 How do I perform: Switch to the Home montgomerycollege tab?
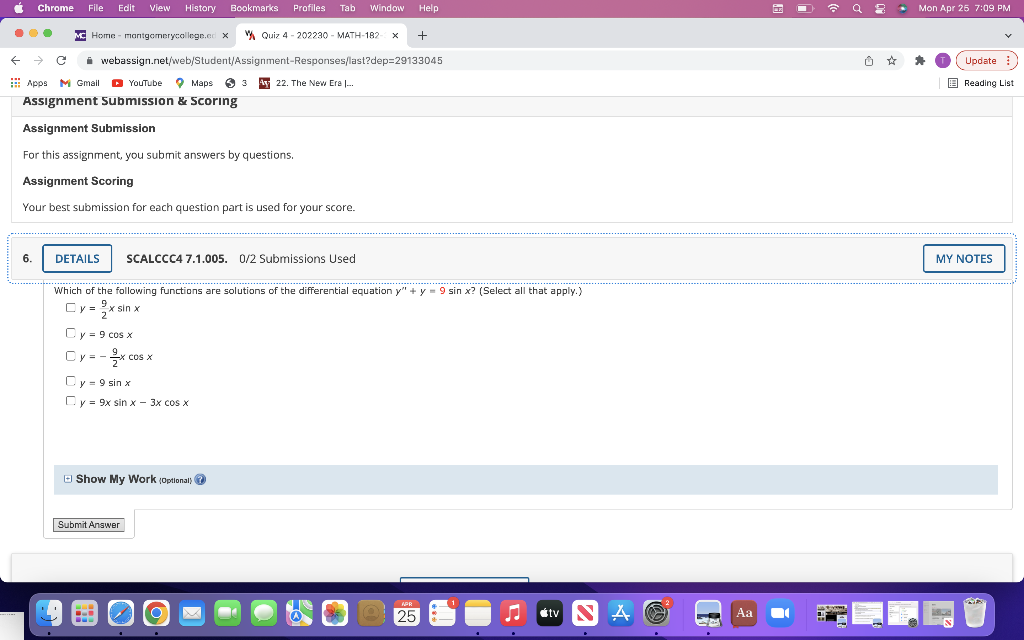click(x=150, y=34)
